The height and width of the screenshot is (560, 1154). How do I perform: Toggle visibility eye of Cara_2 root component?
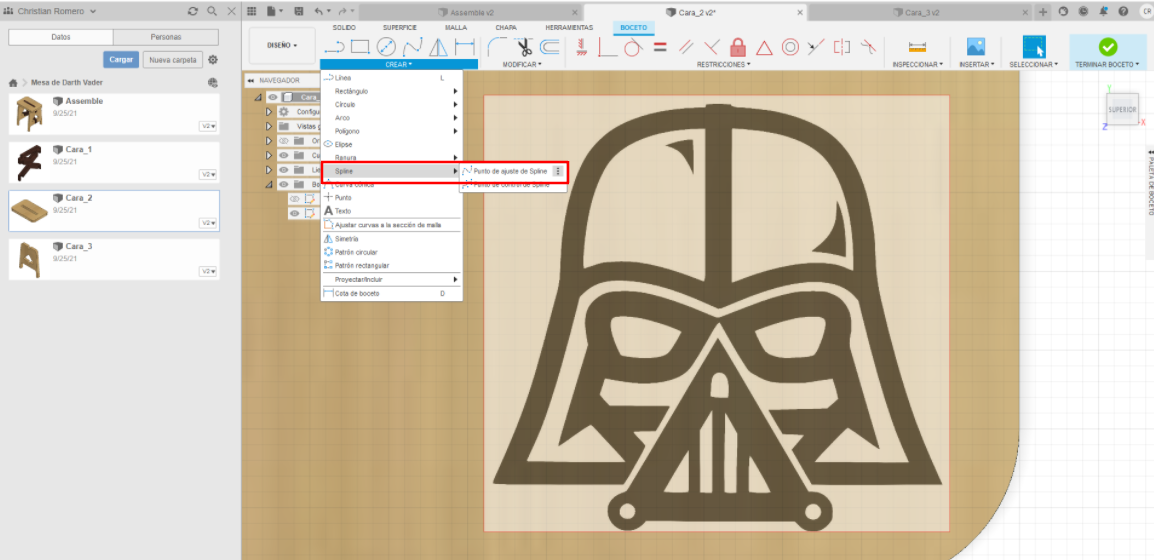(272, 97)
